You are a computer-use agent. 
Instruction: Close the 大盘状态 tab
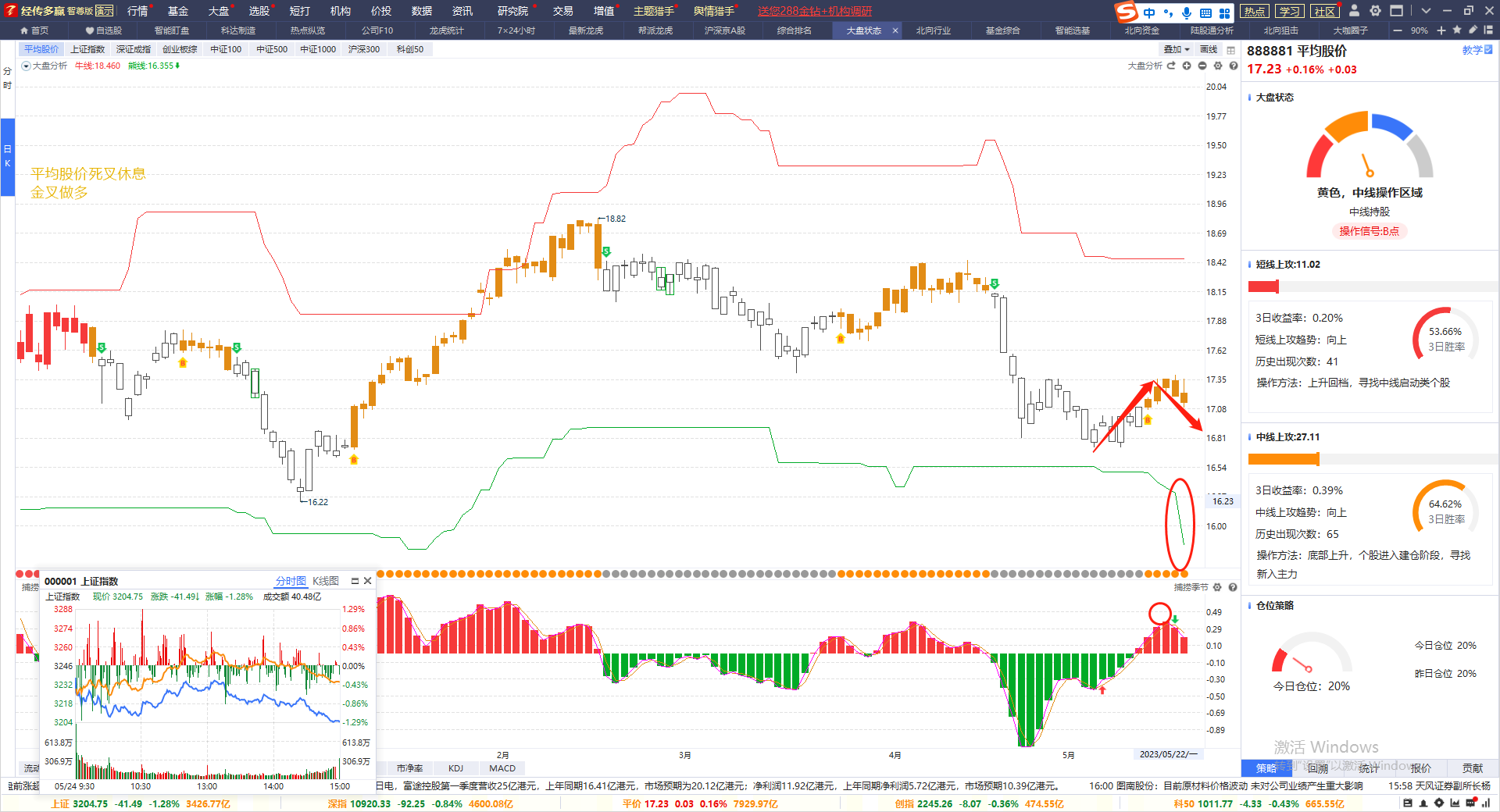[x=895, y=30]
